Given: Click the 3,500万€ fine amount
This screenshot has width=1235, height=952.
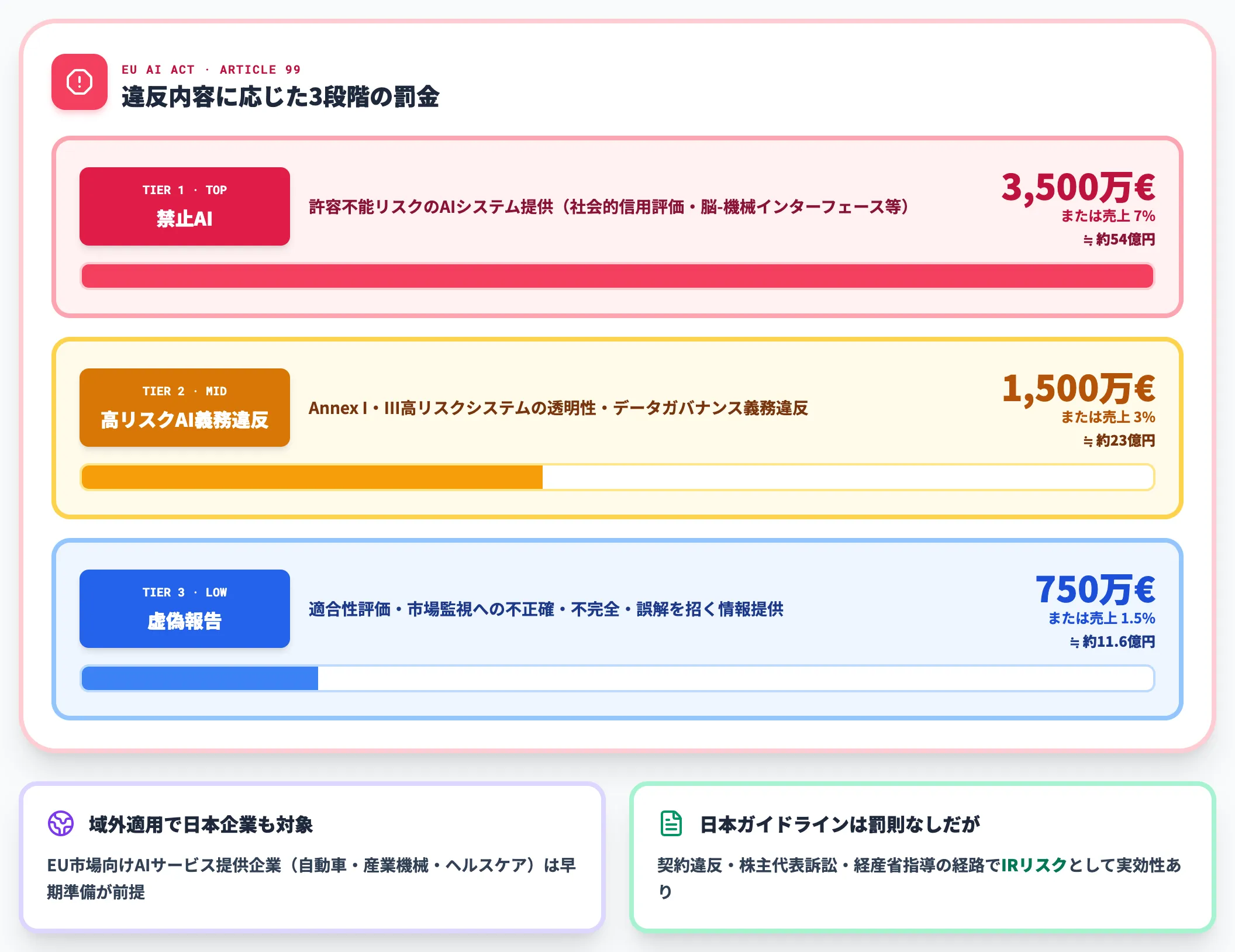Looking at the screenshot, I should [1078, 187].
